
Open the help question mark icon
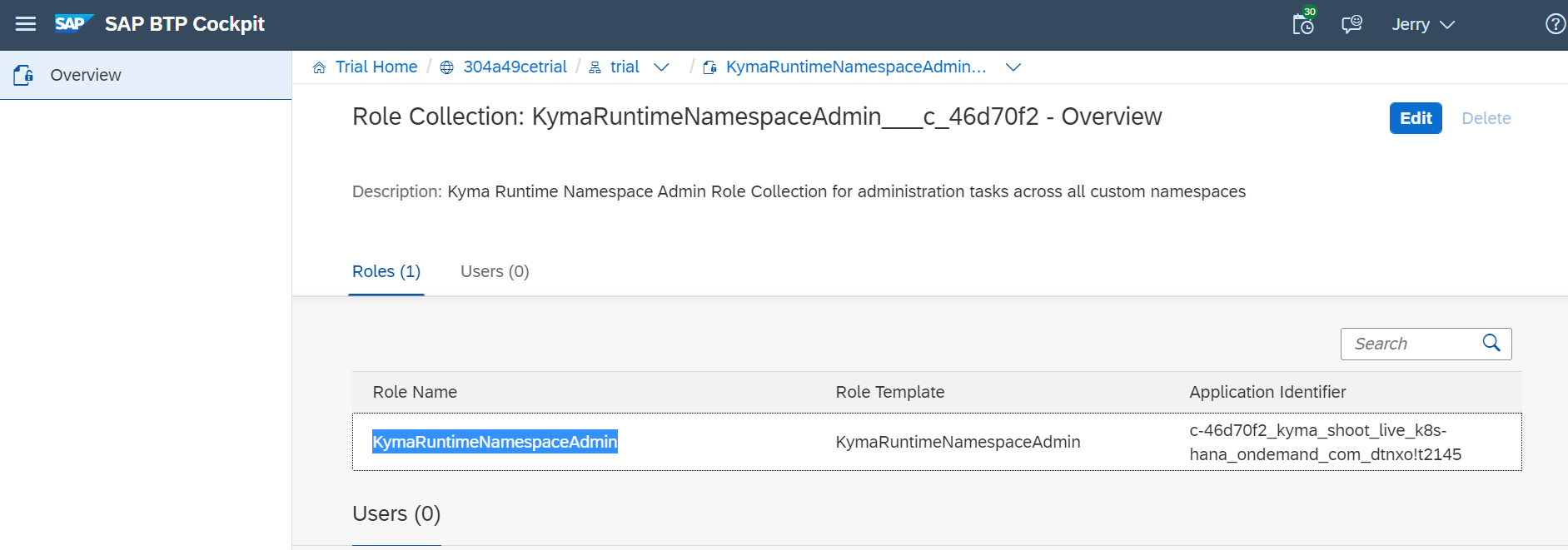[1555, 24]
